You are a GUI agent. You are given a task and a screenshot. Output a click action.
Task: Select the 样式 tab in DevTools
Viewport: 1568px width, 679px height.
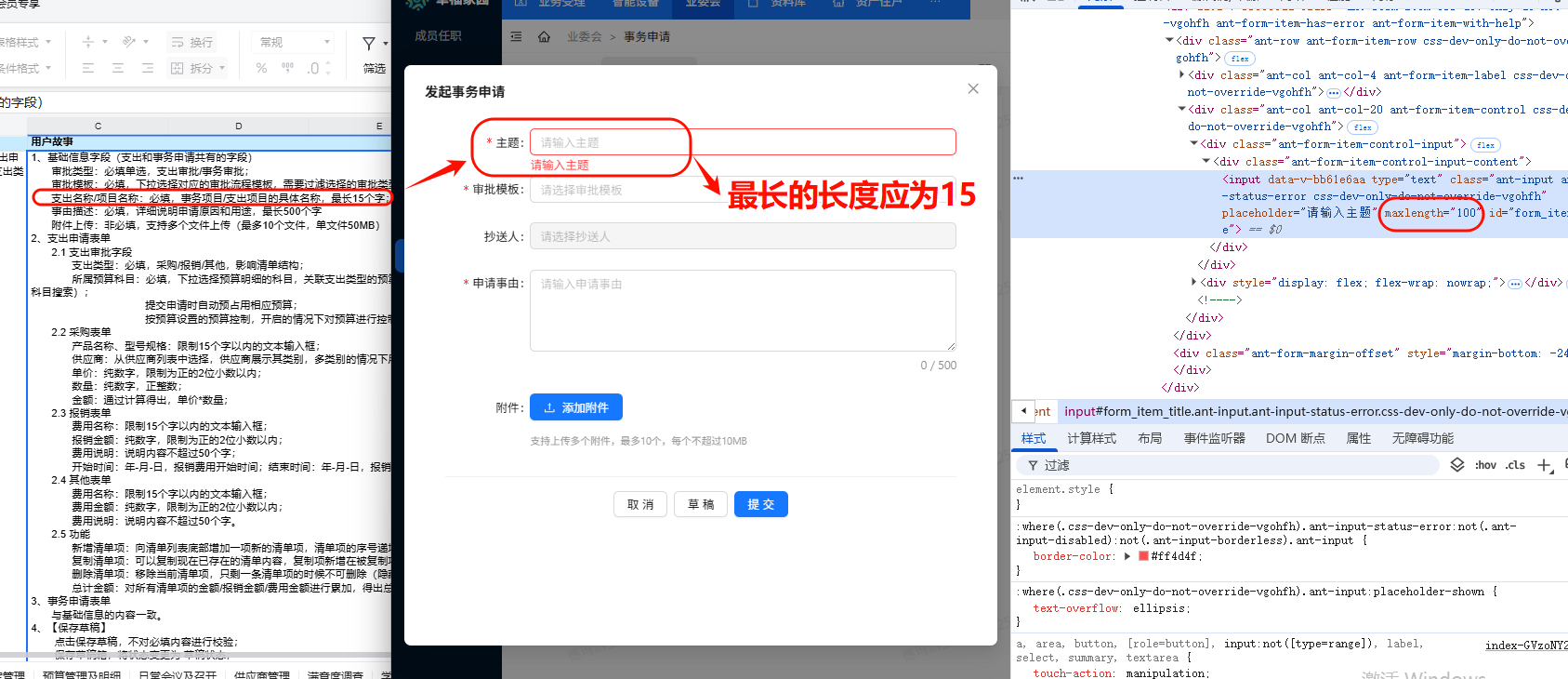click(x=1034, y=438)
